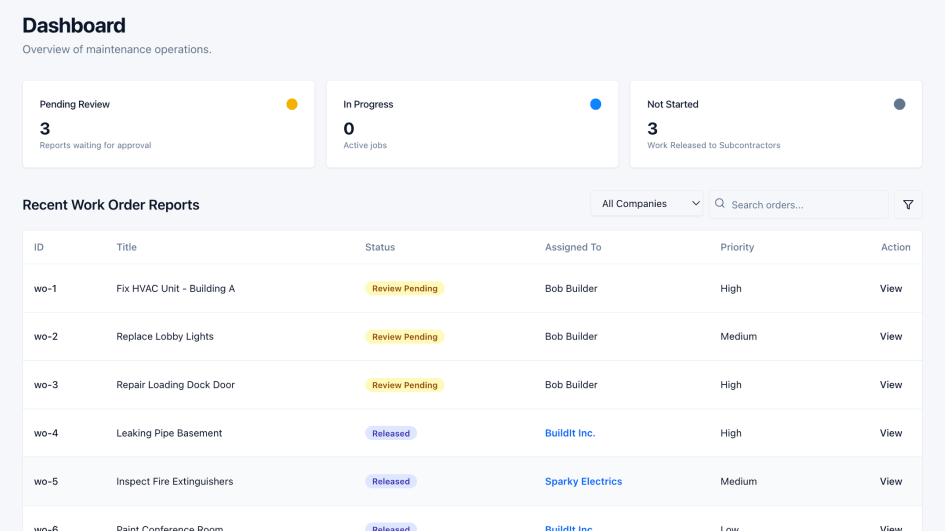This screenshot has width=945, height=531.
Task: Click the wo-5 ID cell
Action: tap(46, 481)
